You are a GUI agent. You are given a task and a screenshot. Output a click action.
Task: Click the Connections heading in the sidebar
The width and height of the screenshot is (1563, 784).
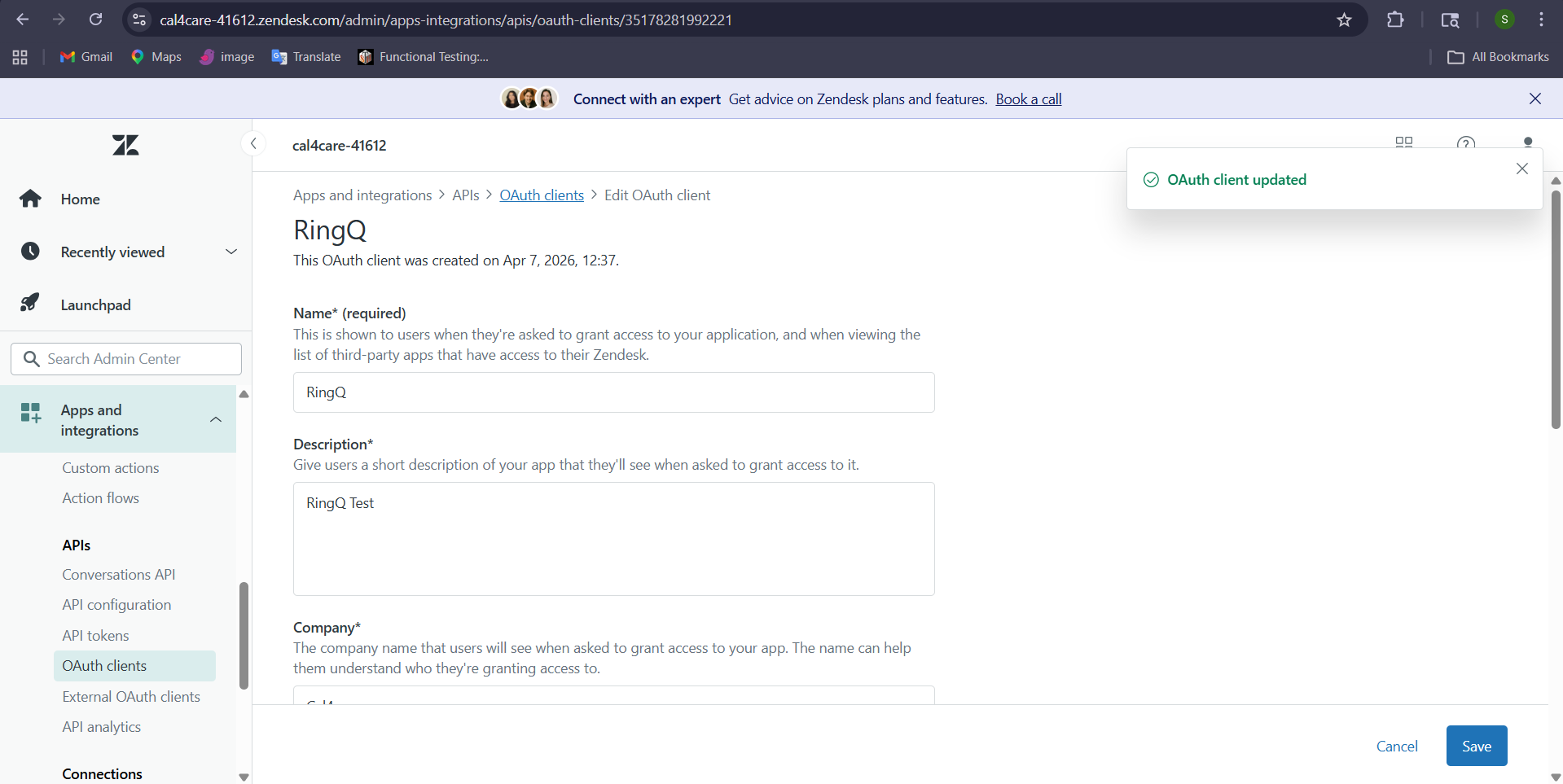(x=102, y=774)
